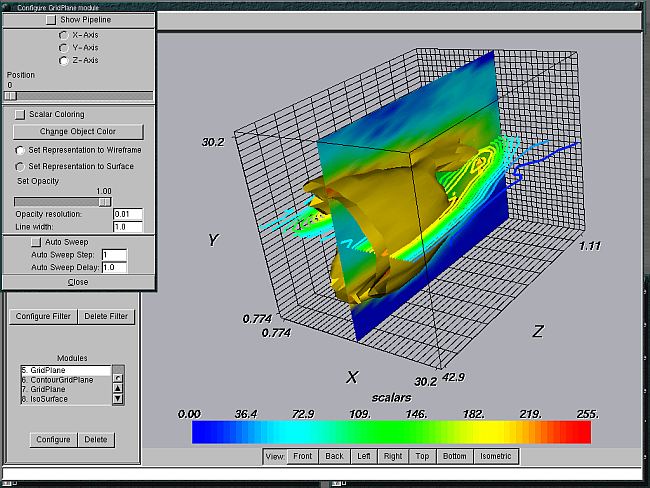Viewport: 650px width, 488px height.
Task: Click the Set Opacity slider handle
Action: (104, 201)
